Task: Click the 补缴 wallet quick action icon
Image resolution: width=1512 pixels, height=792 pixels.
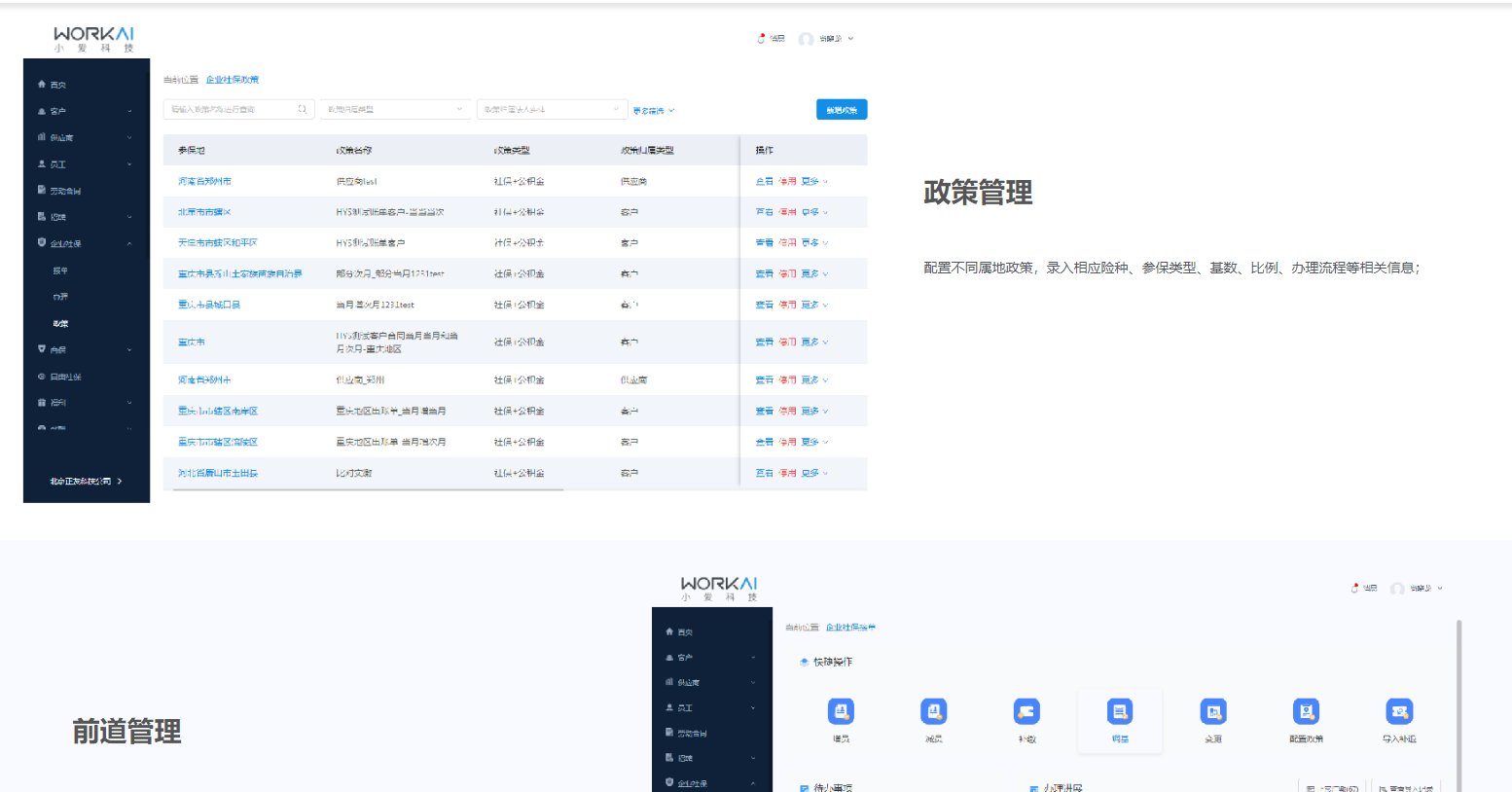Action: (1026, 711)
